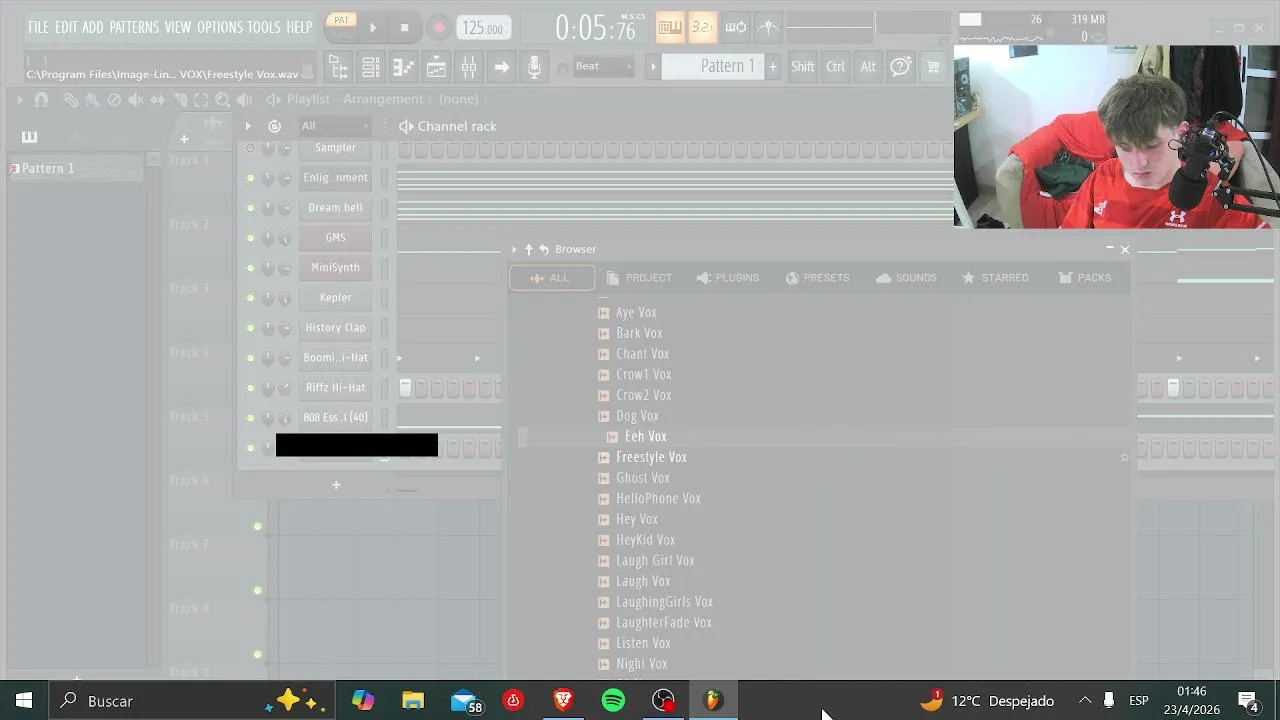
Task: Click the help question-mark icon
Action: [x=900, y=67]
